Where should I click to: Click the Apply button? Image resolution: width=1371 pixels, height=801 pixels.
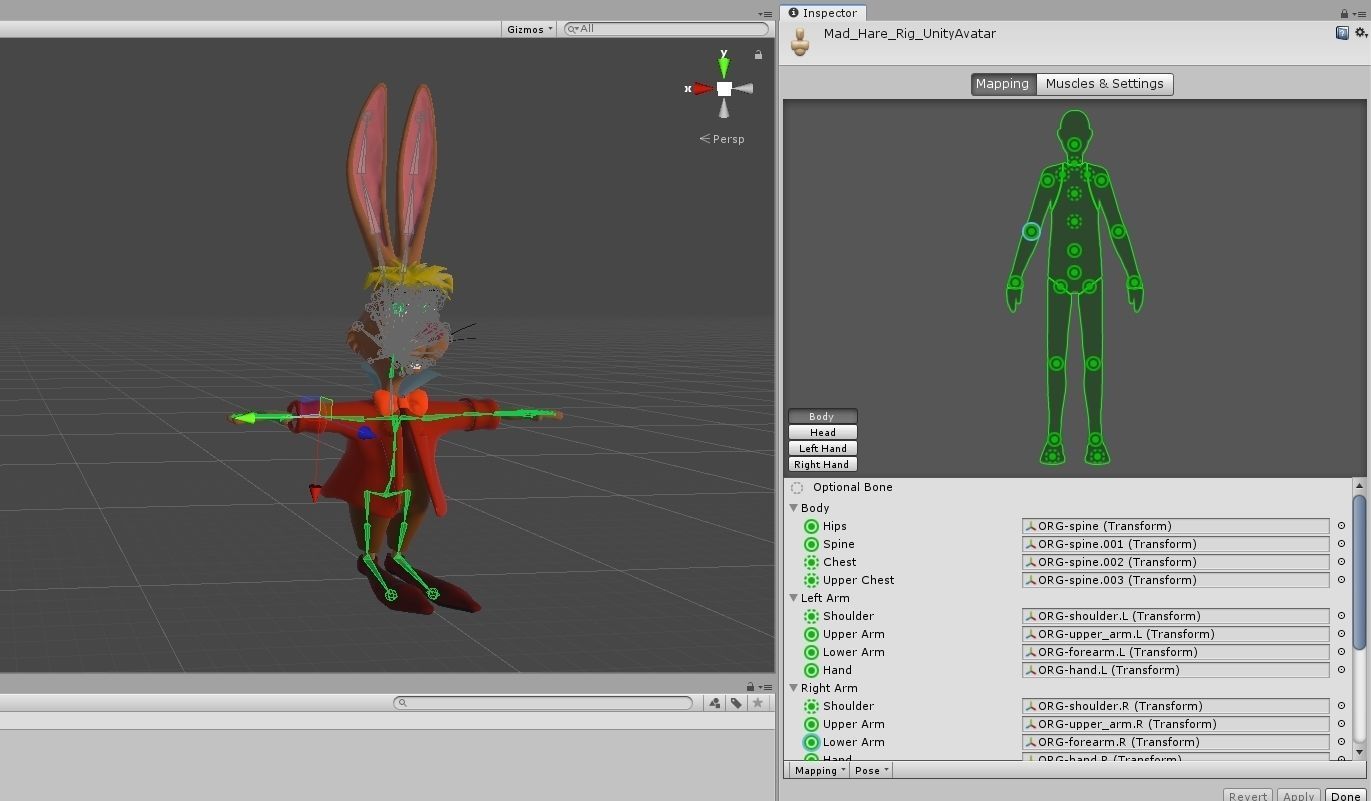(x=1298, y=796)
